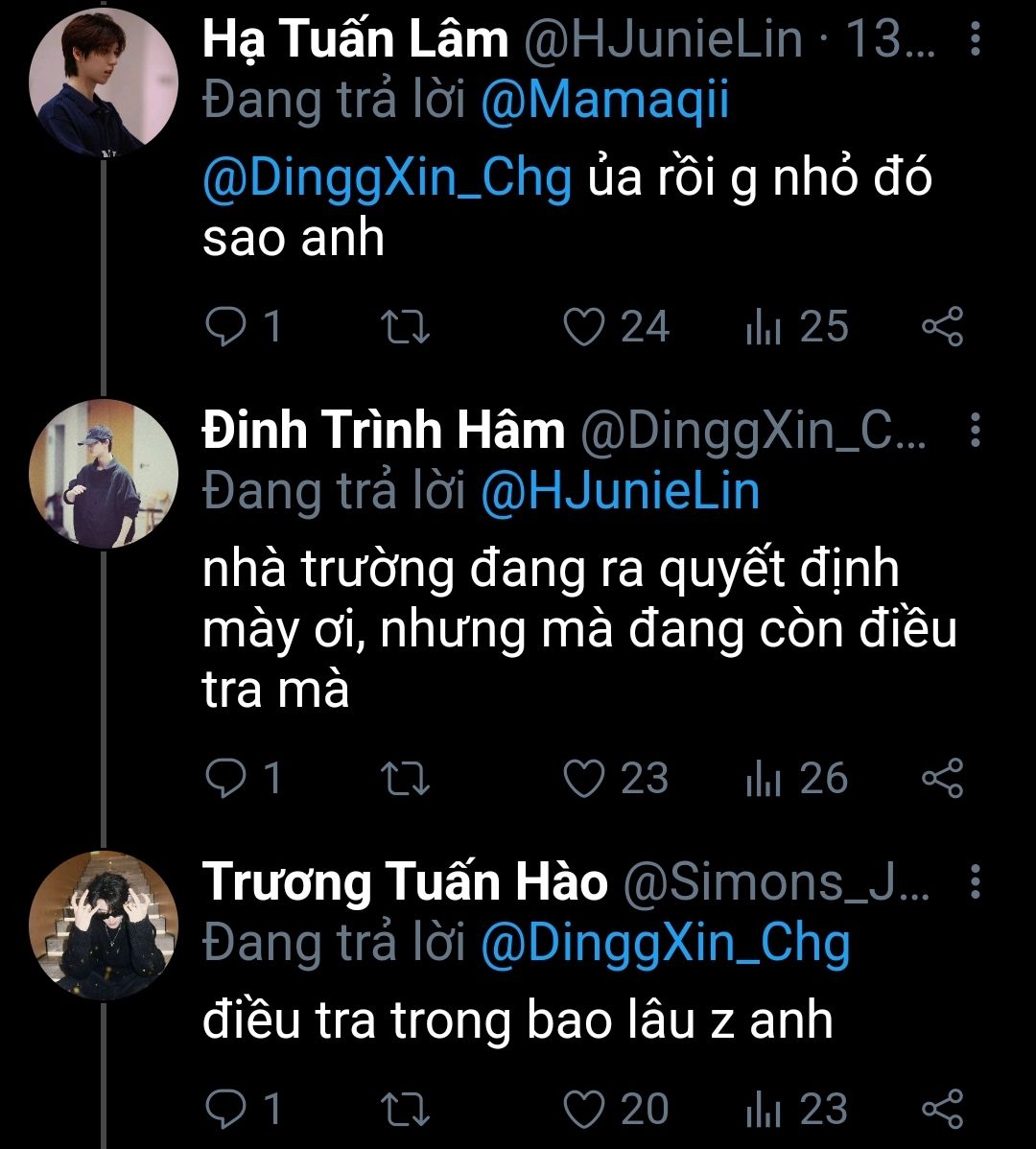
Task: Open Đinh Trình Hâm's display name
Action: [x=384, y=433]
